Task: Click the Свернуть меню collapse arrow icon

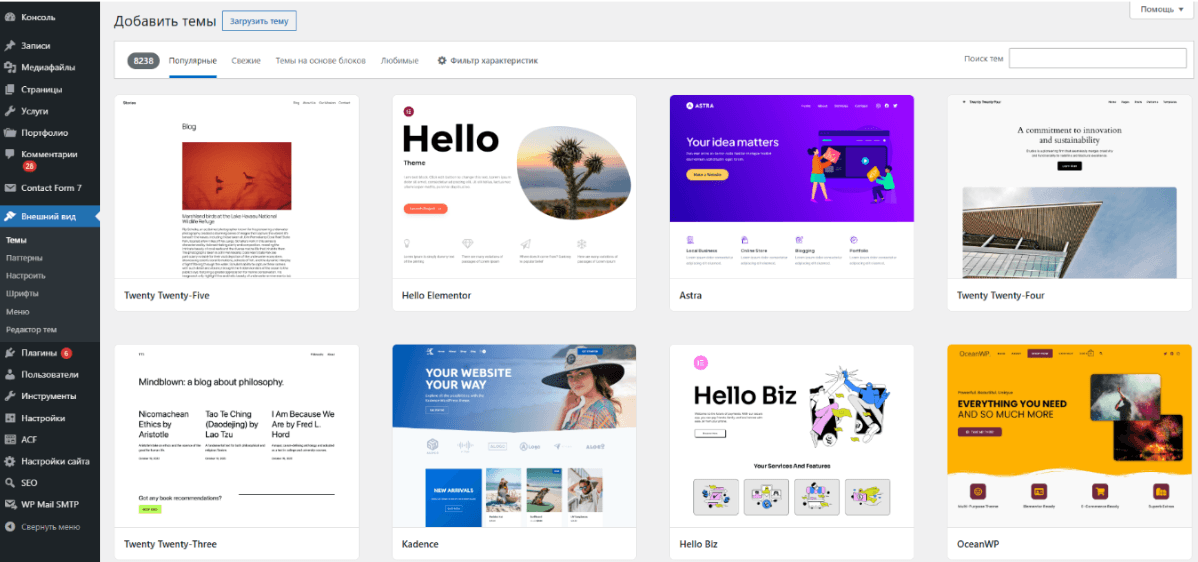Action: (10, 527)
